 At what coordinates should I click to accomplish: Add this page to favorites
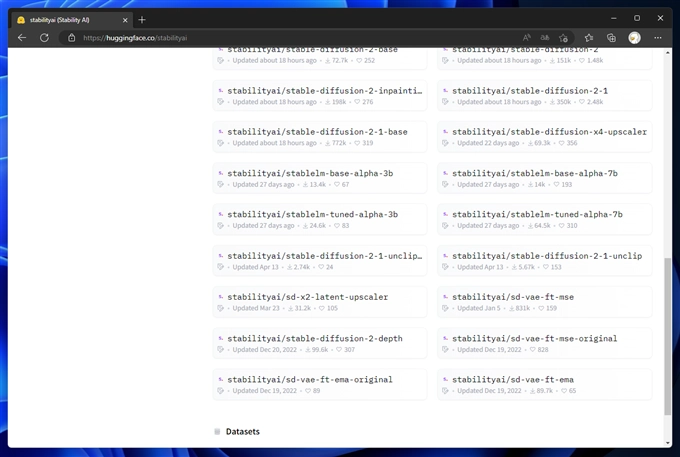coord(563,38)
